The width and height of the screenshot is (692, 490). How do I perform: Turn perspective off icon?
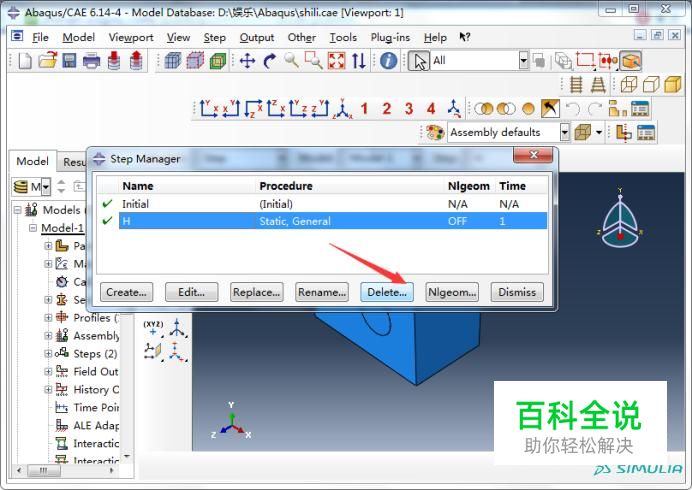coord(576,84)
